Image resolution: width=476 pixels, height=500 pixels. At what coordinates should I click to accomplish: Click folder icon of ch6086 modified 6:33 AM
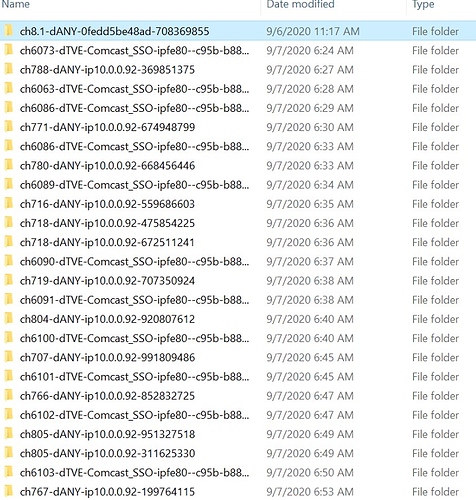click(x=8, y=146)
